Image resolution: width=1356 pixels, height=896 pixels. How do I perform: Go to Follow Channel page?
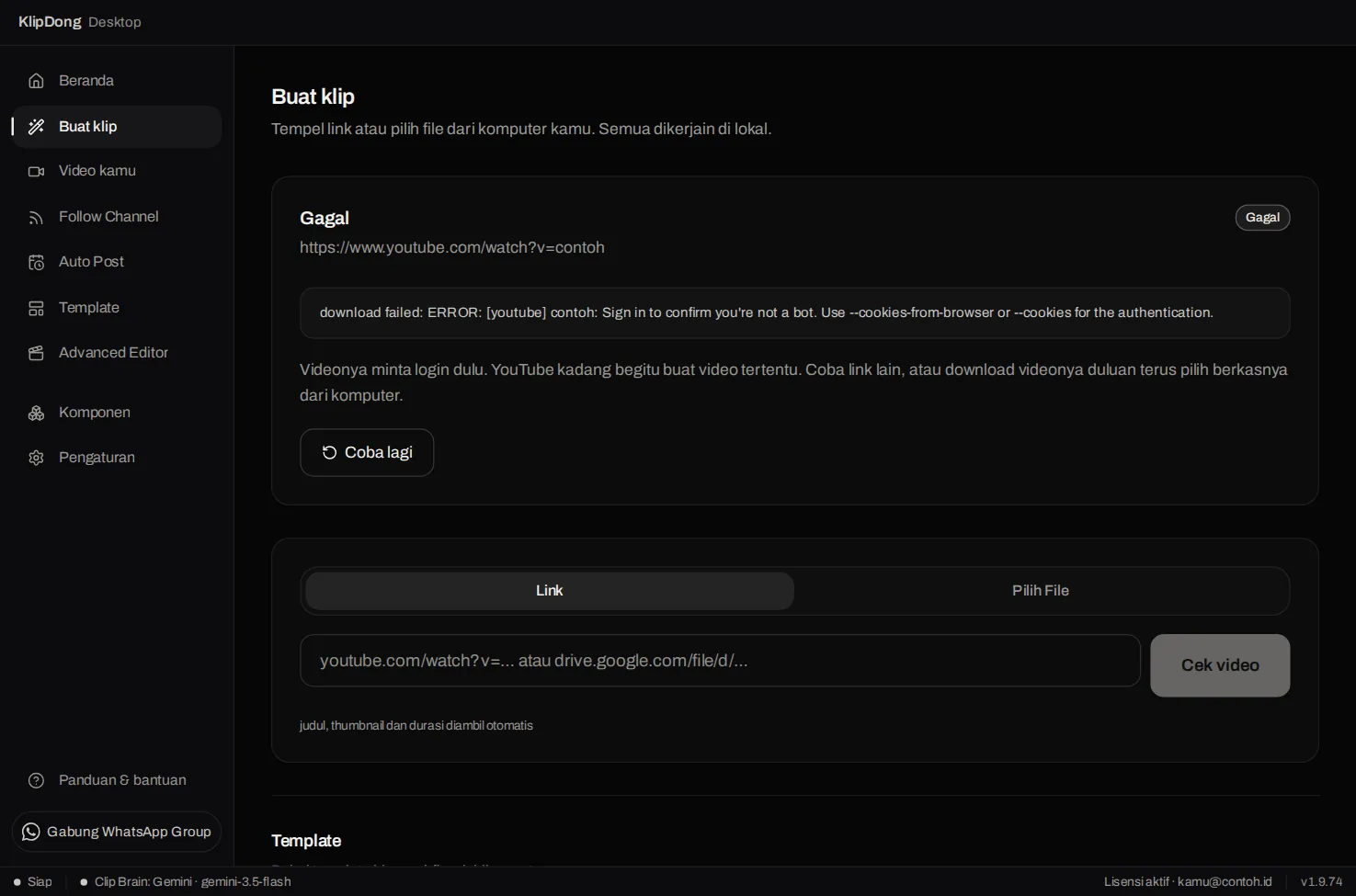click(x=117, y=217)
